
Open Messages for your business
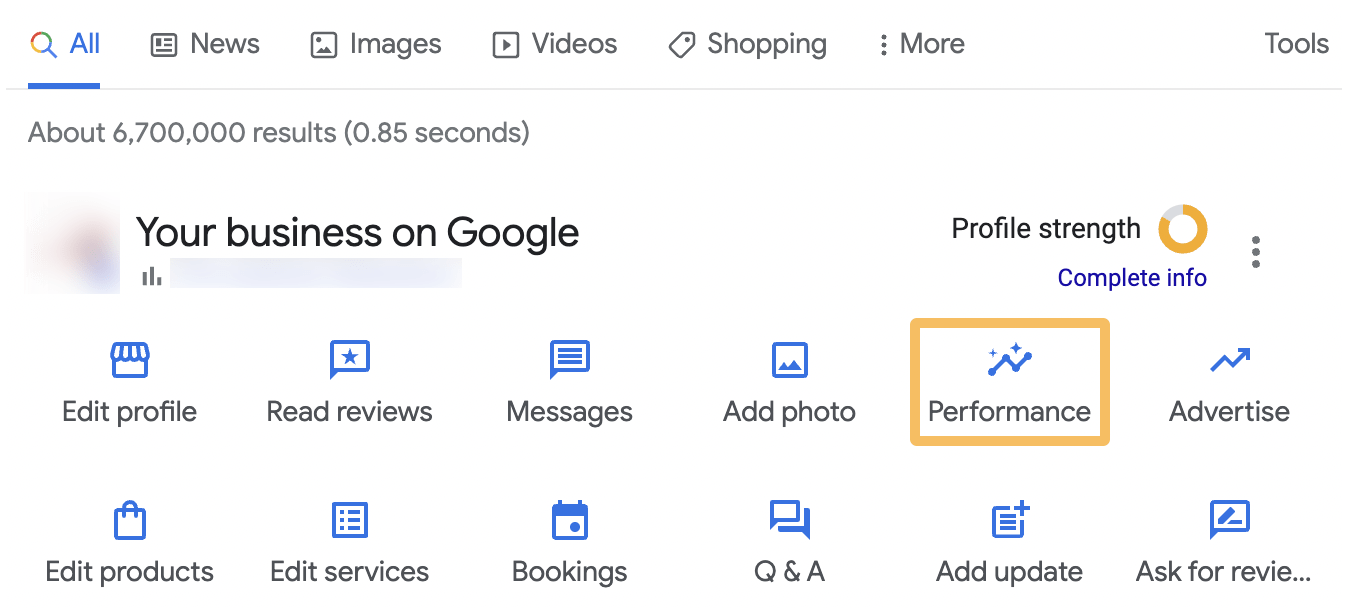pyautogui.click(x=569, y=360)
